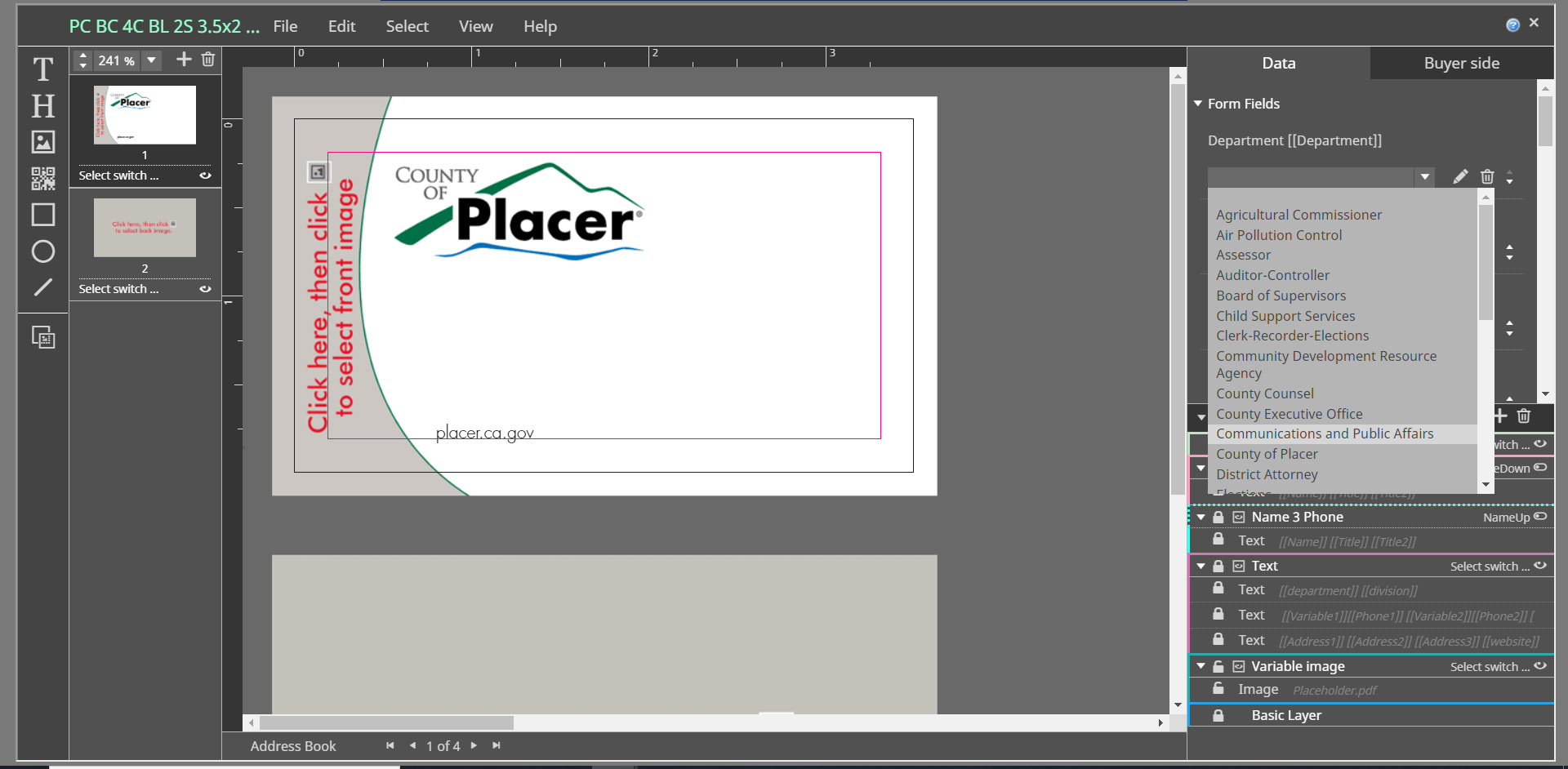Select page 2 thumbnail
The image size is (1568, 769).
145,228
